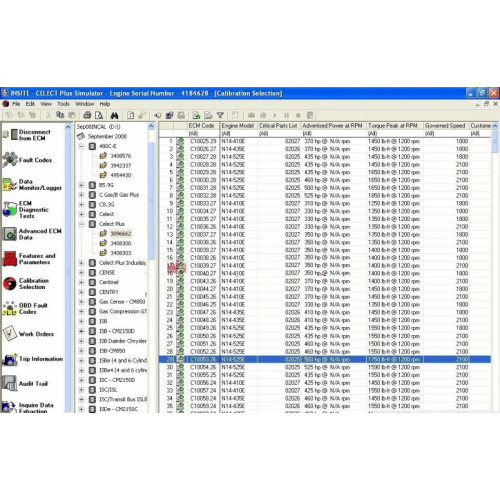
Task: Click the connect to ECM computers toolbar icon
Action: point(169,115)
